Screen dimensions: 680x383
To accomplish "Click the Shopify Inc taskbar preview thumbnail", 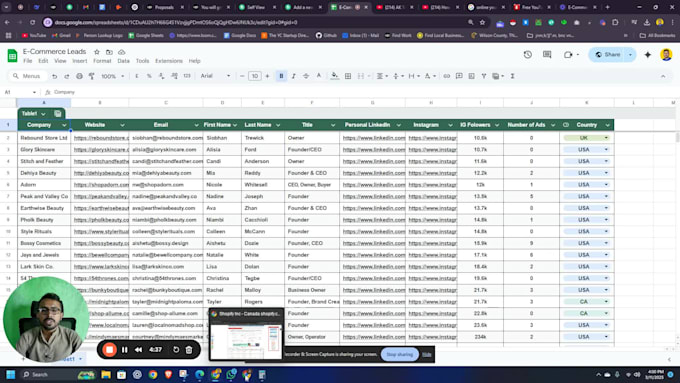I will click(246, 334).
